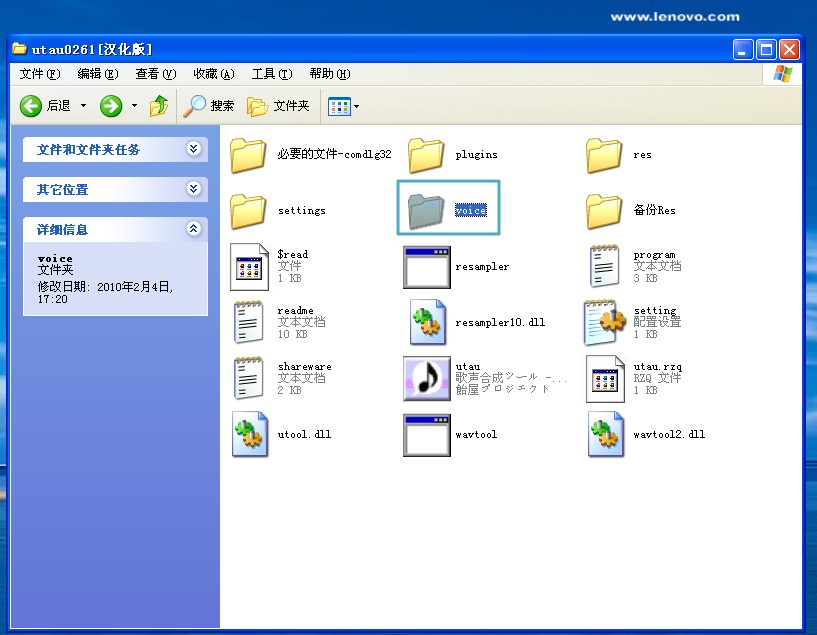Select the readme text document icon
This screenshot has height=635, width=817.
[x=248, y=322]
